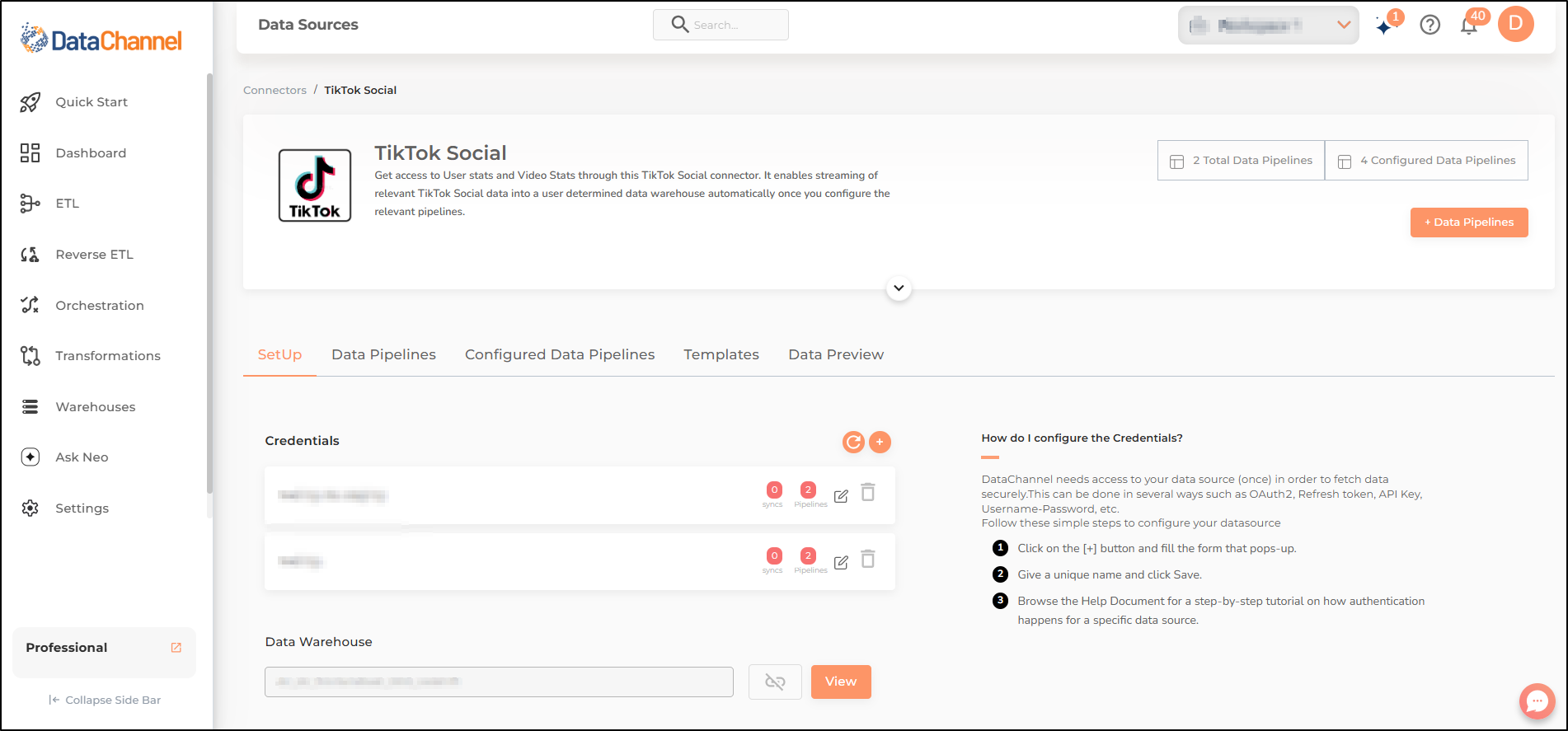Collapse the side bar

[x=105, y=700]
